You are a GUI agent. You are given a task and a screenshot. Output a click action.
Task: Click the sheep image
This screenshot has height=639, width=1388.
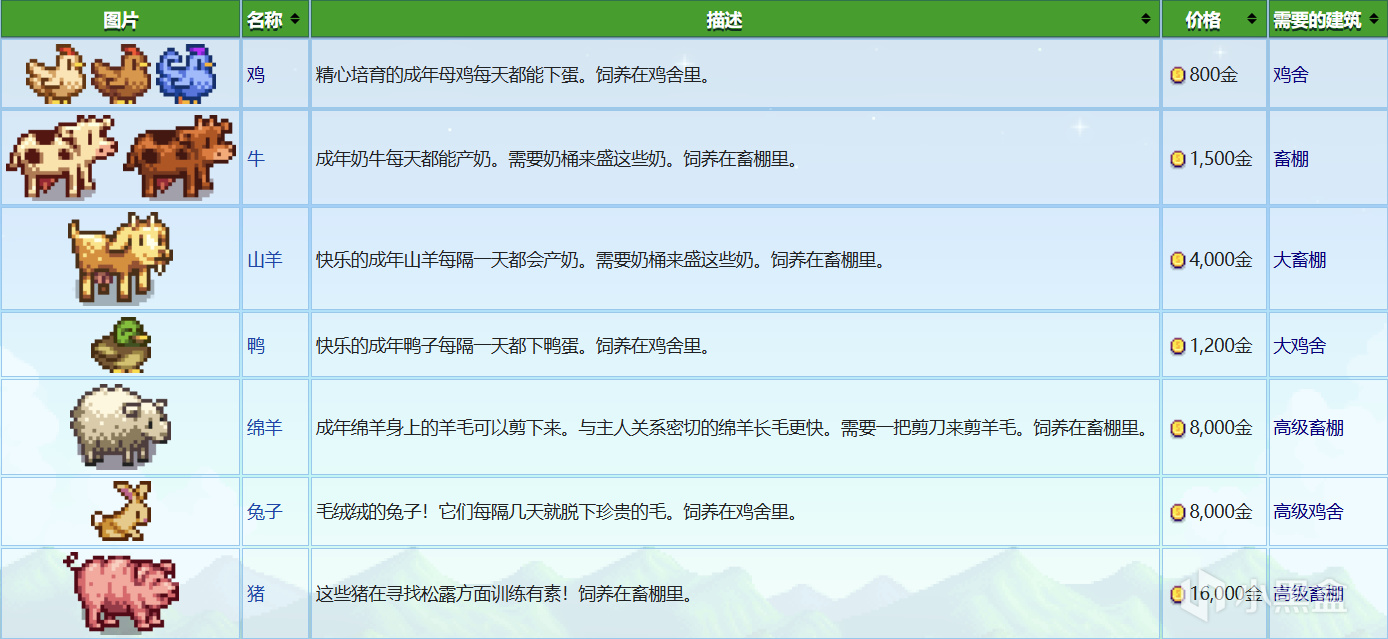coord(120,427)
